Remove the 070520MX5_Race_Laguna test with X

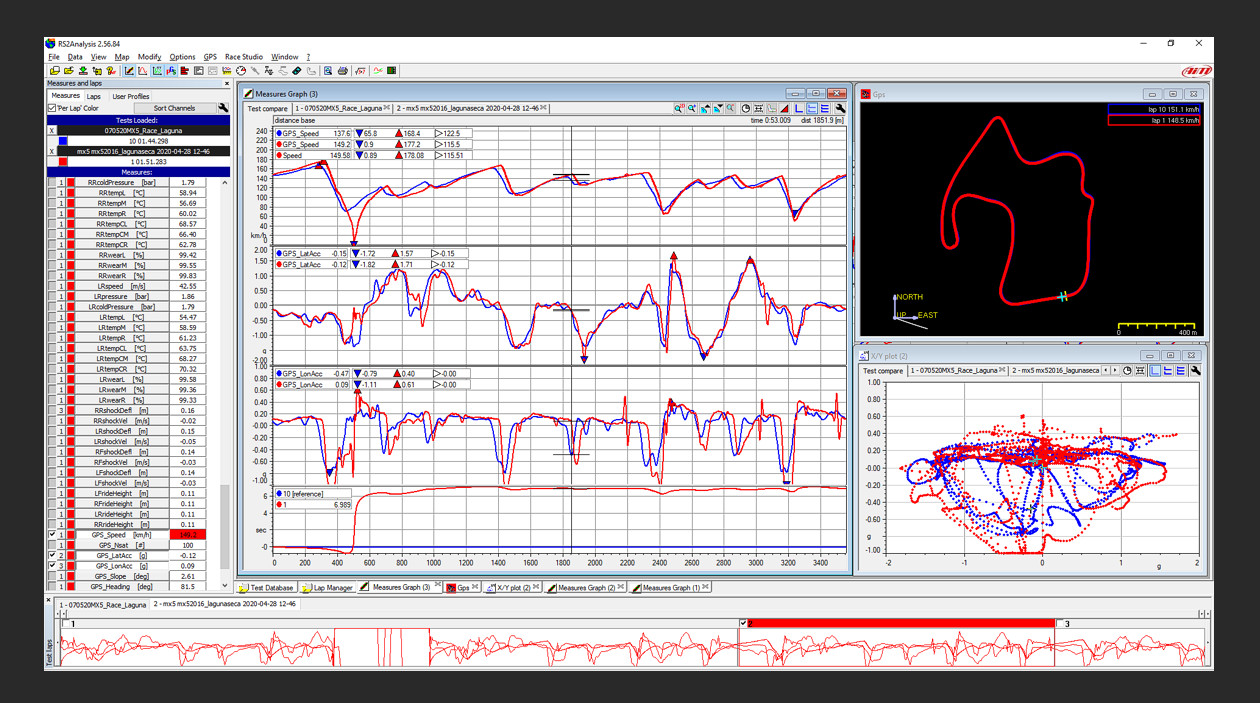point(52,130)
